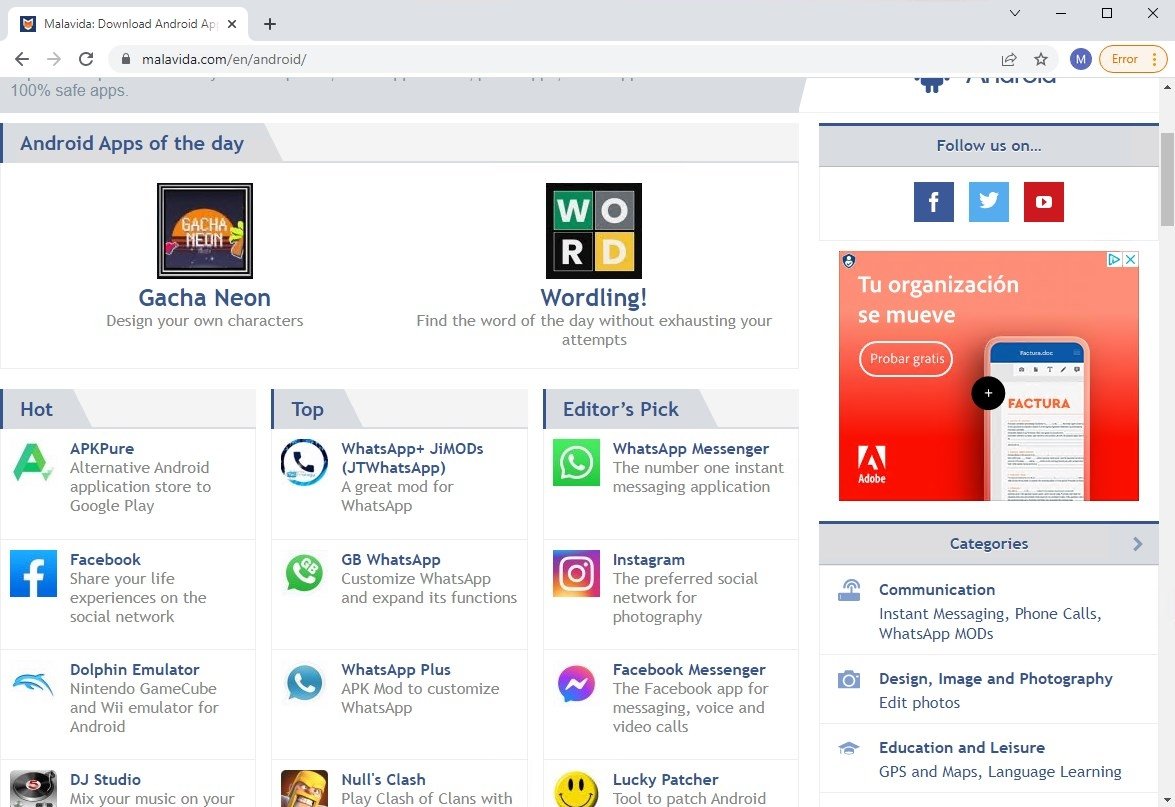Image resolution: width=1175 pixels, height=807 pixels.
Task: Share this page via share icon
Action: pos(1009,59)
